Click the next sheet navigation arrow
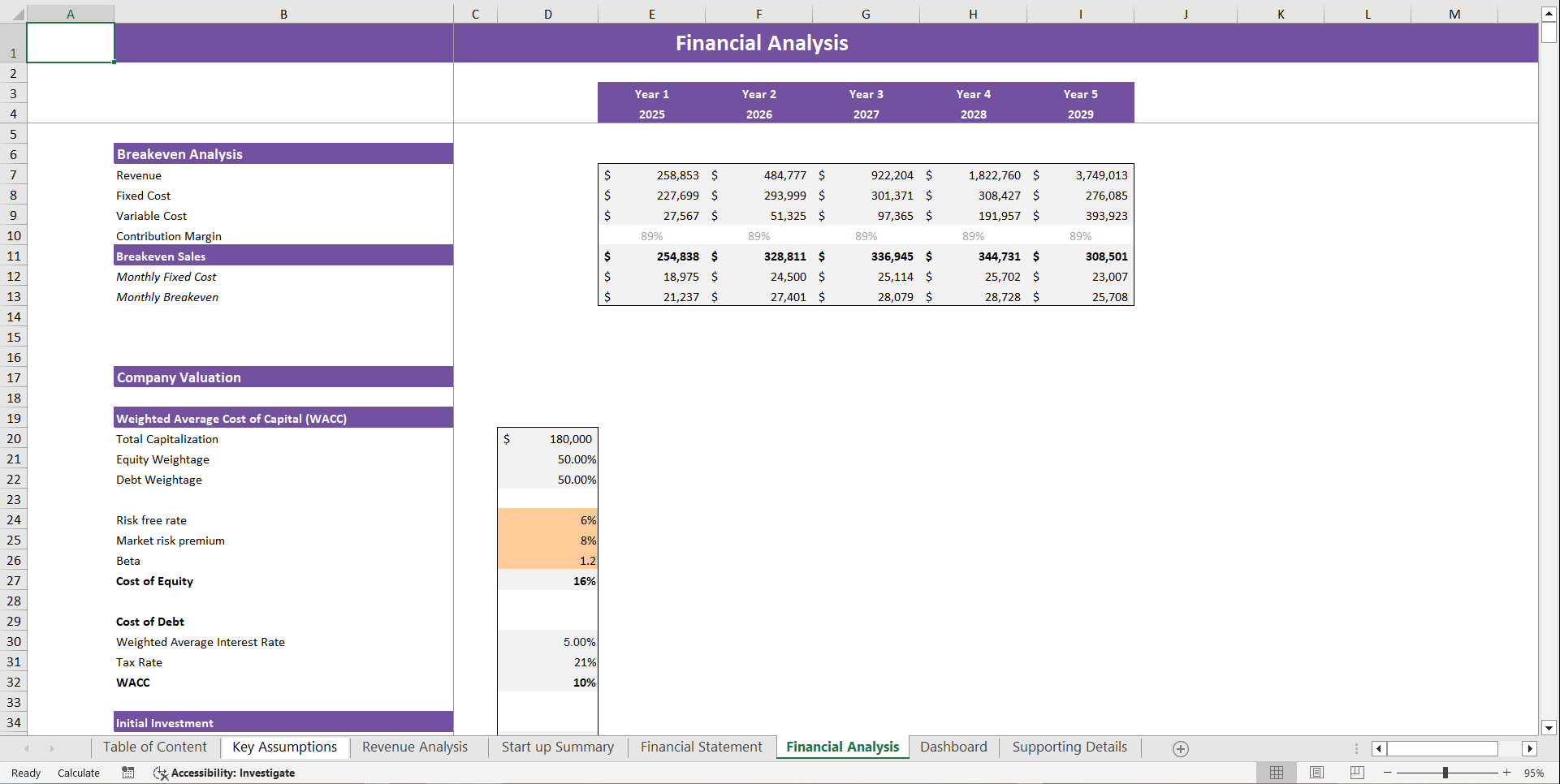The image size is (1560, 784). pos(52,747)
